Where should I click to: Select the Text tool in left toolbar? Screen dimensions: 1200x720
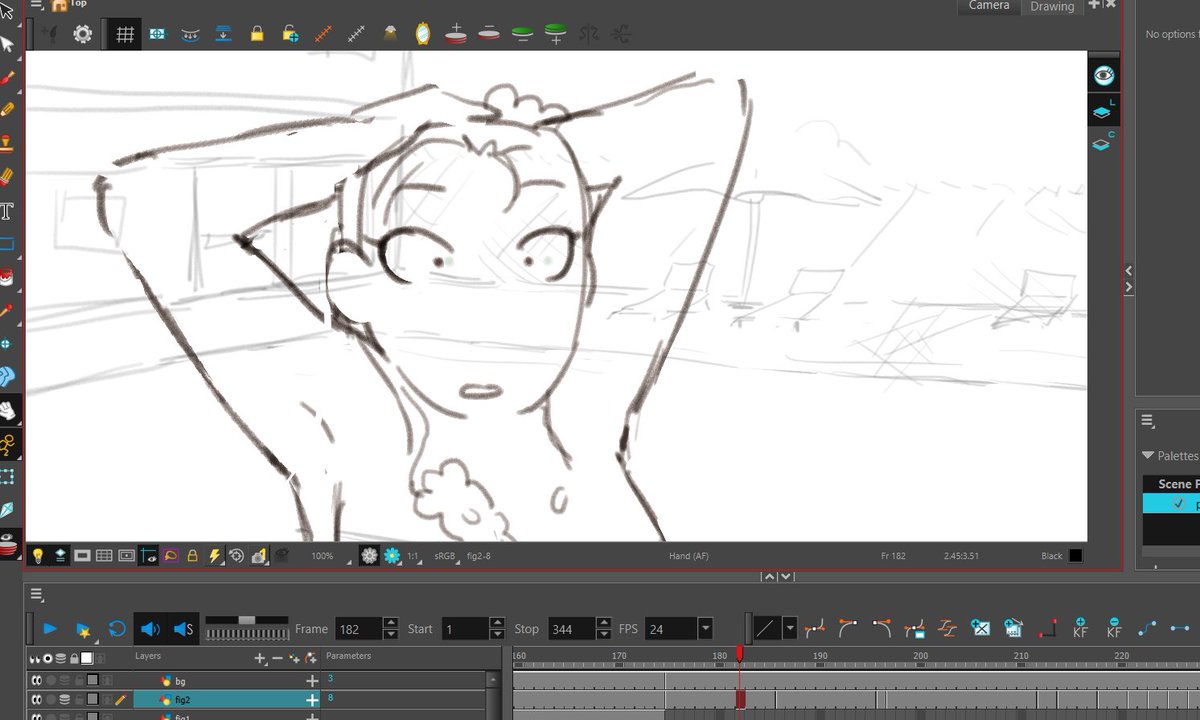(7, 211)
